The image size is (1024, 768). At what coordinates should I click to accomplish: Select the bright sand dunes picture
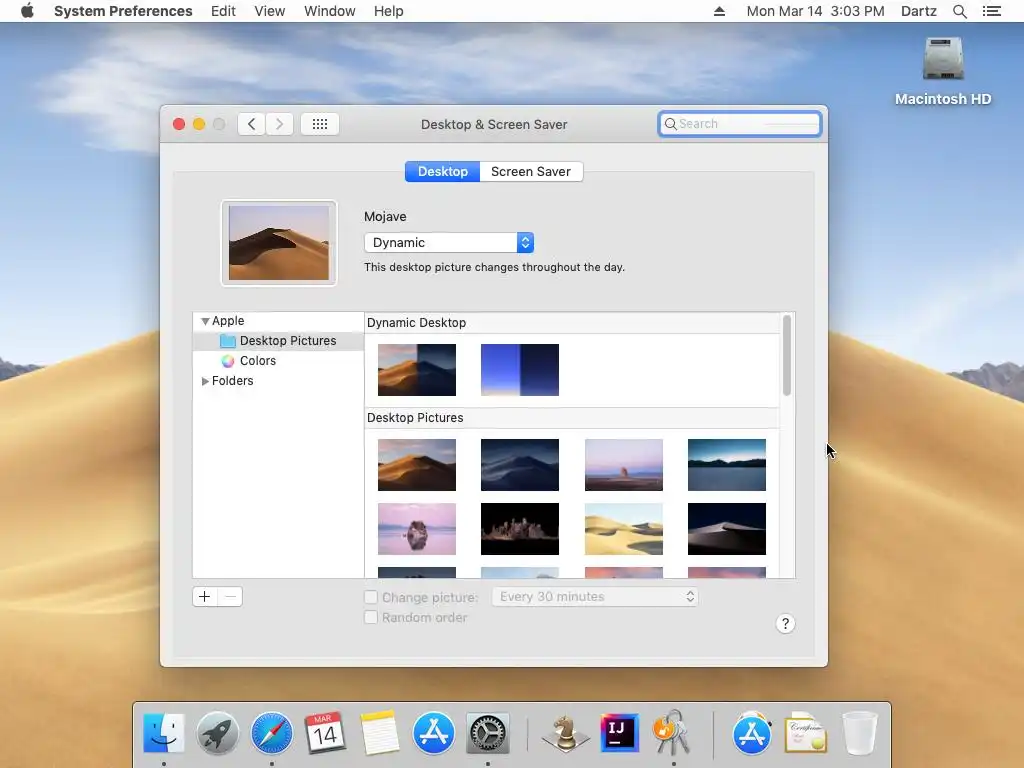(624, 529)
